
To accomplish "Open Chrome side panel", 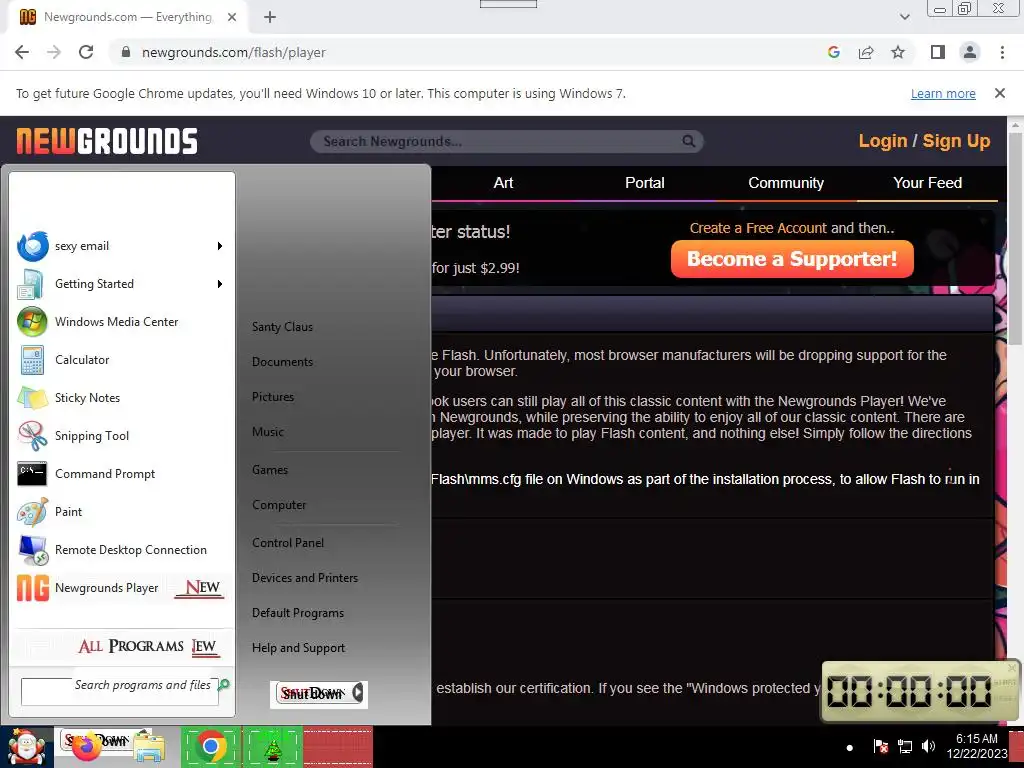I will coord(938,52).
